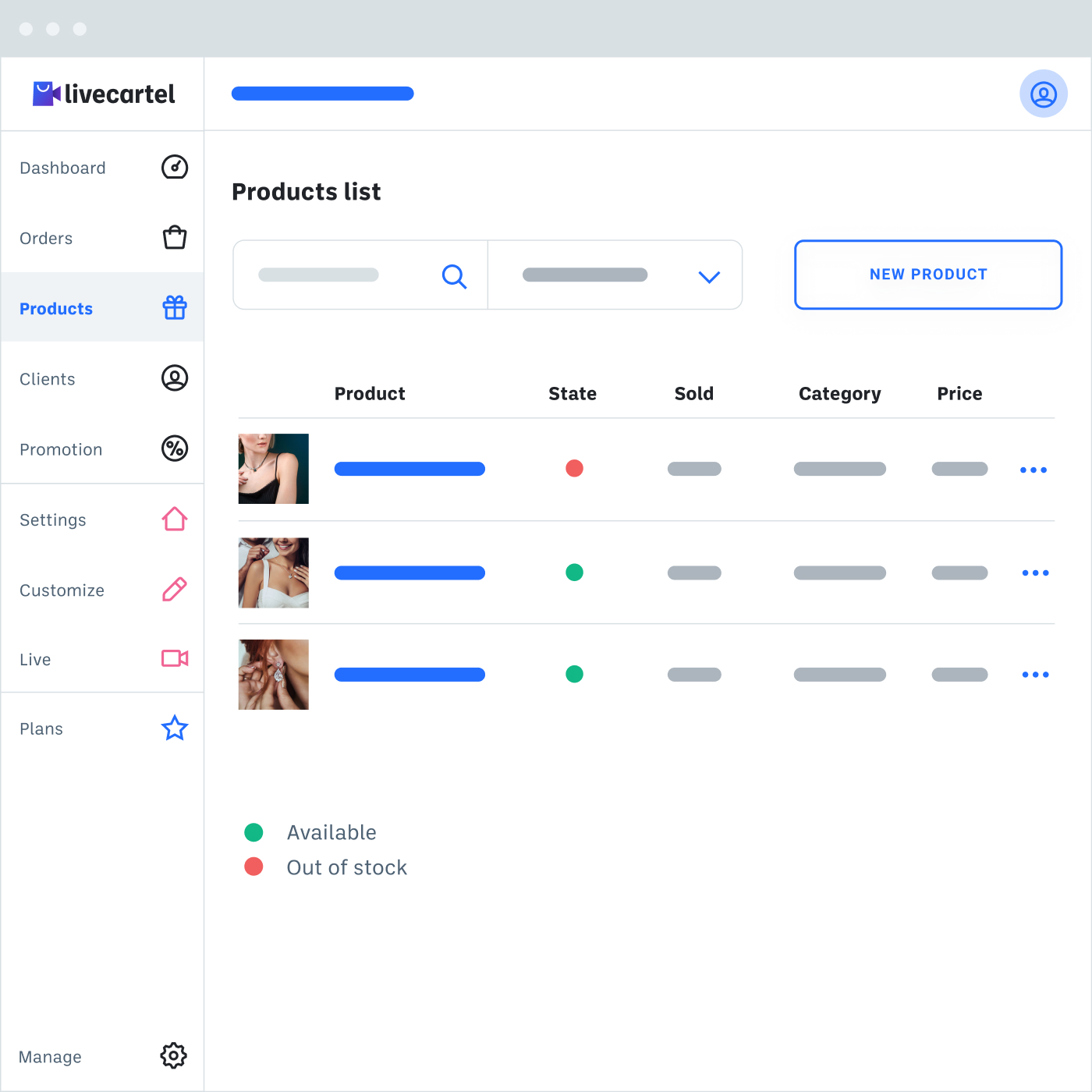
Task: Click the Live video camera icon
Action: pos(174,658)
